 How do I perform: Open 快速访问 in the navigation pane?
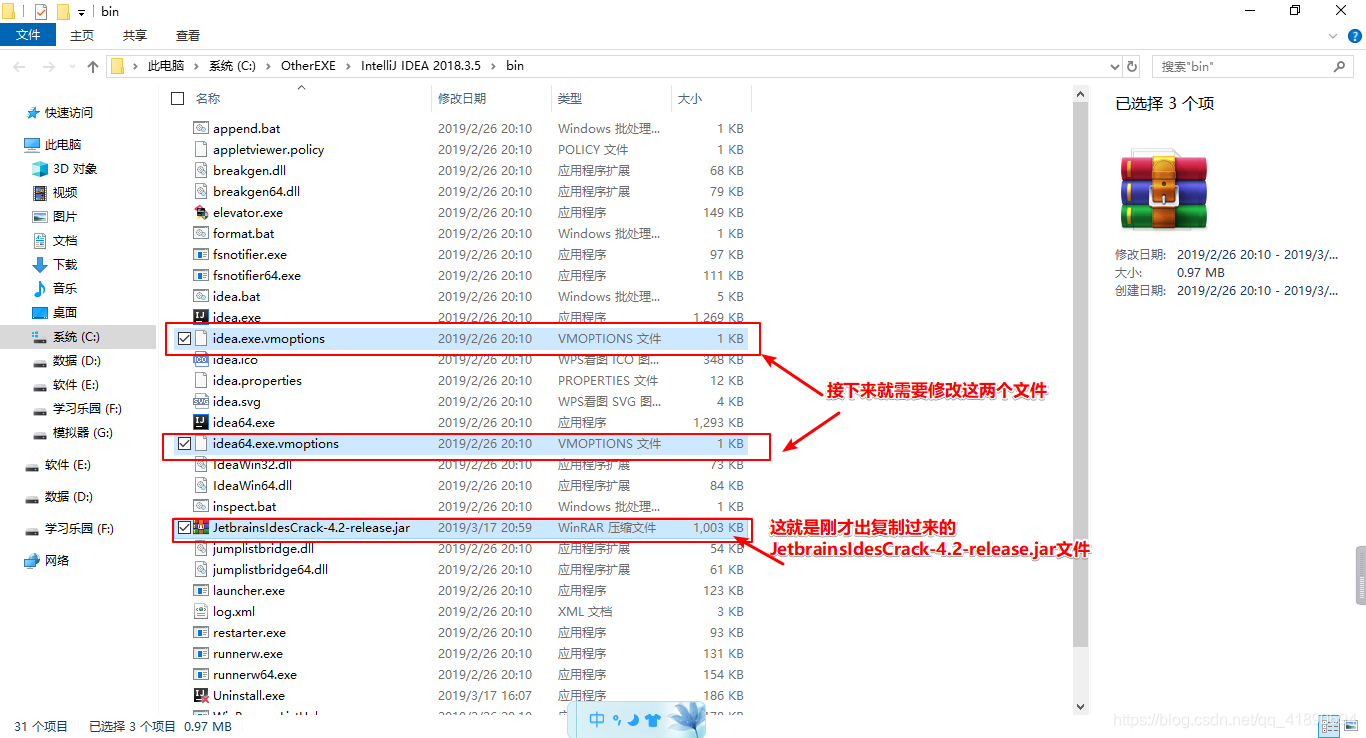coord(68,112)
